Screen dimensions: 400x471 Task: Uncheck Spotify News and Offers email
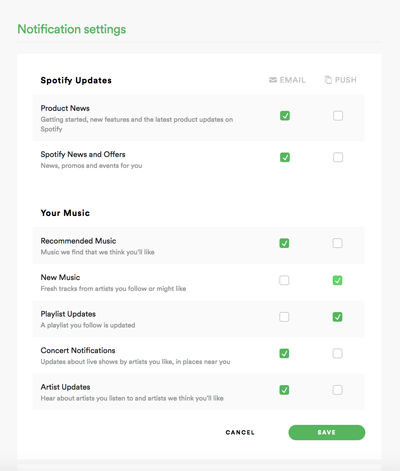(x=285, y=157)
